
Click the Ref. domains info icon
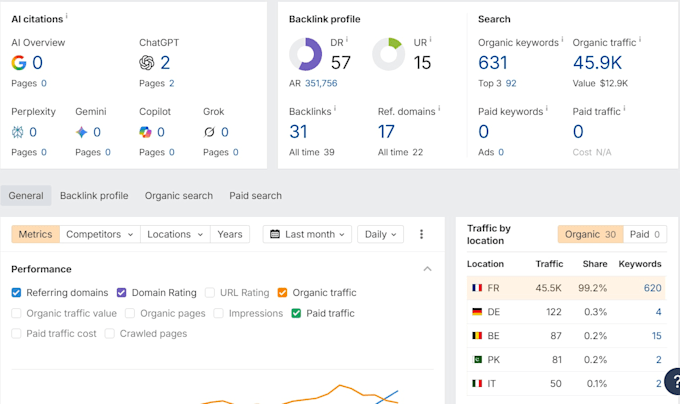click(x=439, y=109)
